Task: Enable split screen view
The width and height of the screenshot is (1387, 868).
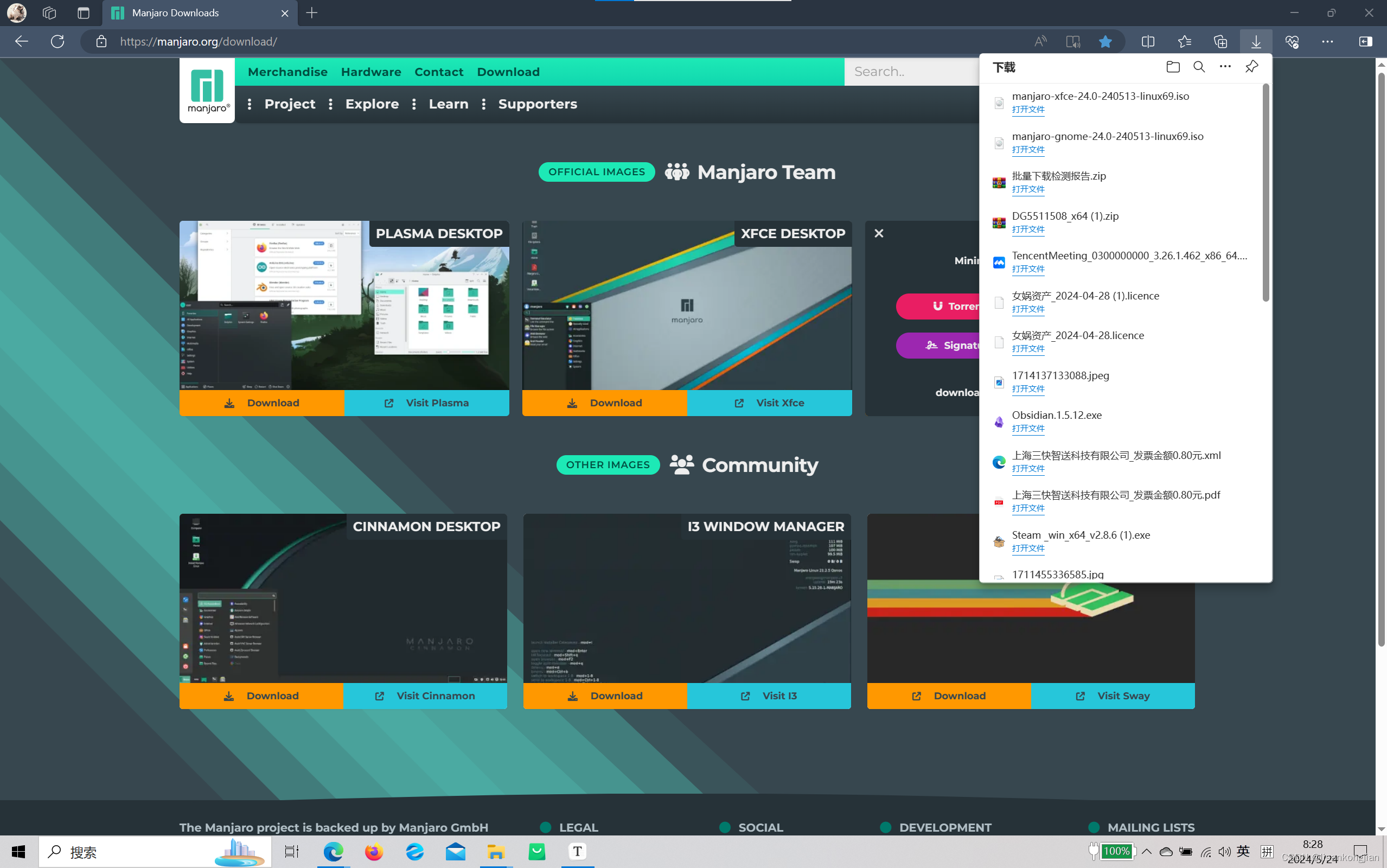Action: pos(1148,41)
